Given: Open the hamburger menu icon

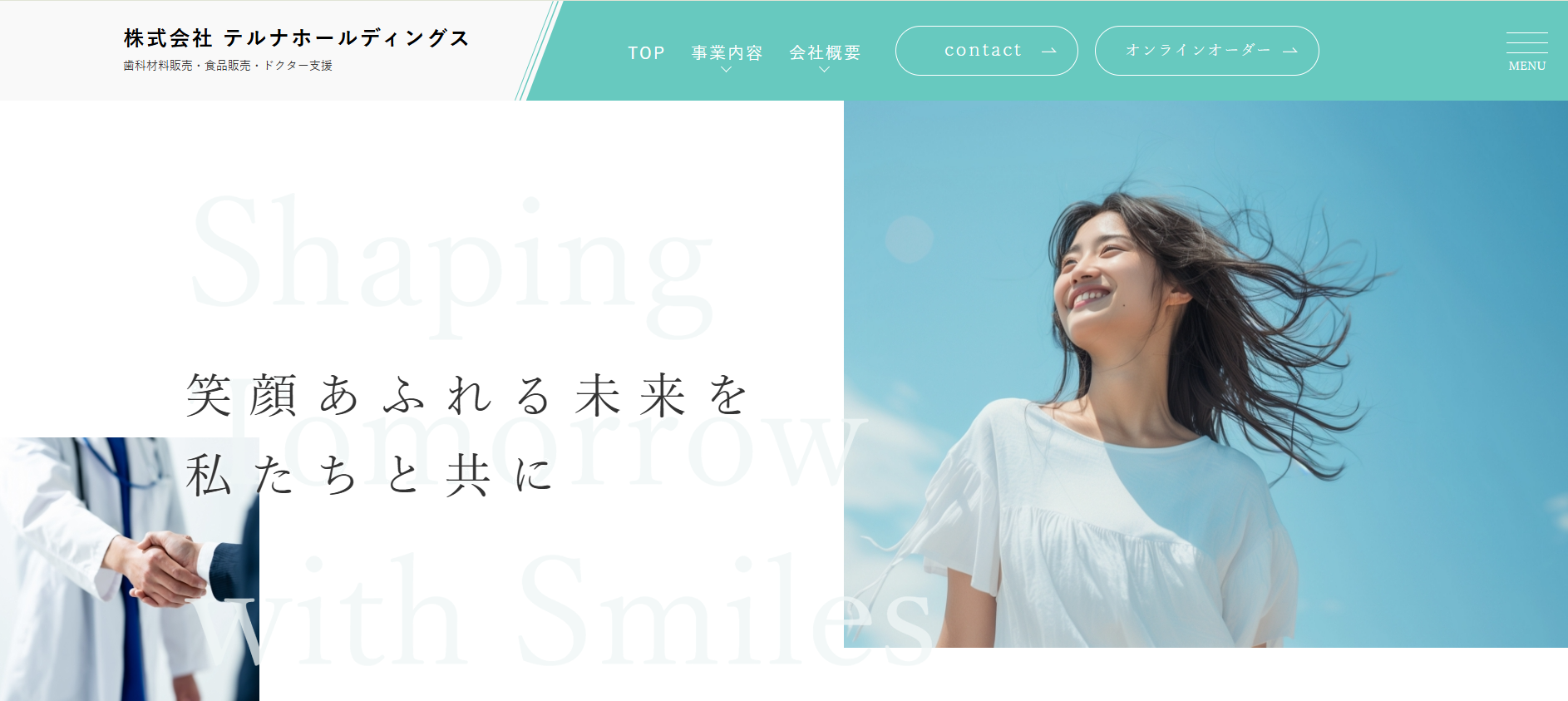Looking at the screenshot, I should click(1526, 43).
